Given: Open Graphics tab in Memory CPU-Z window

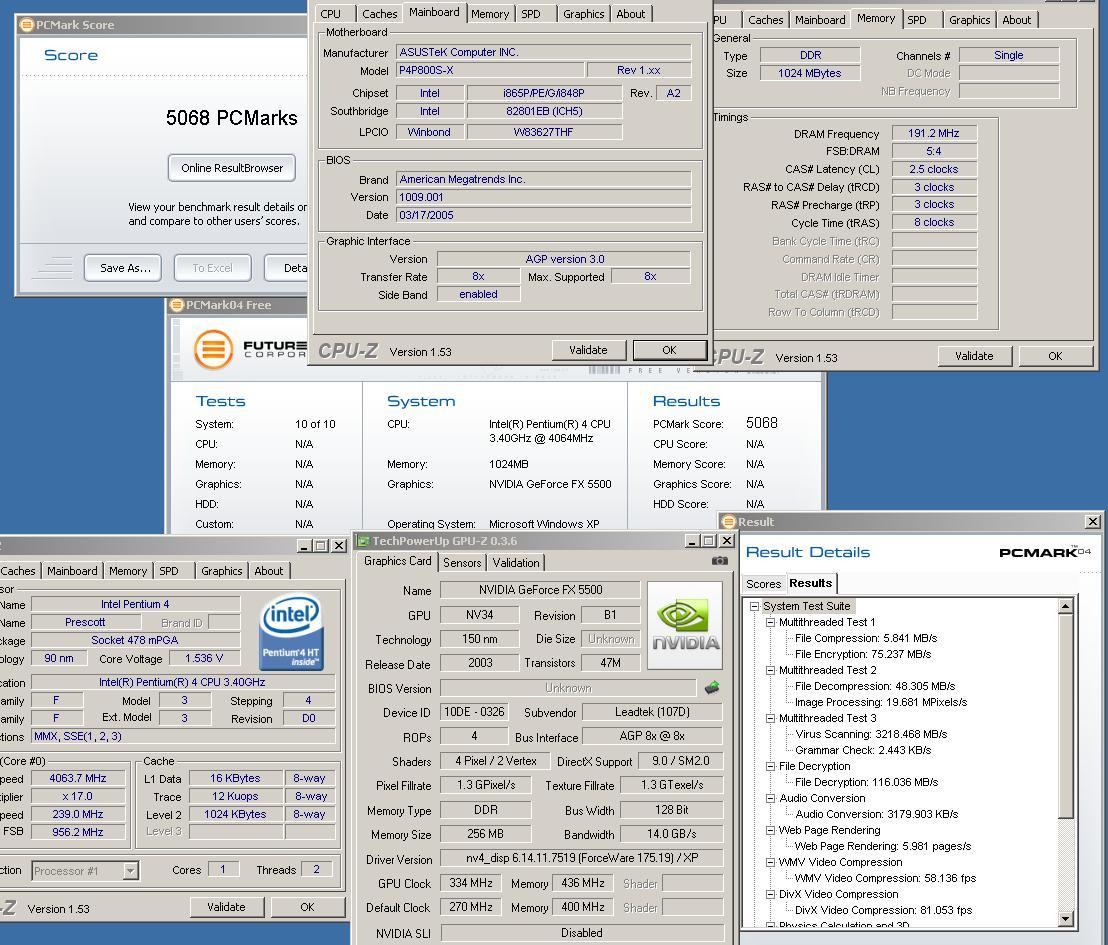Looking at the screenshot, I should [969, 20].
